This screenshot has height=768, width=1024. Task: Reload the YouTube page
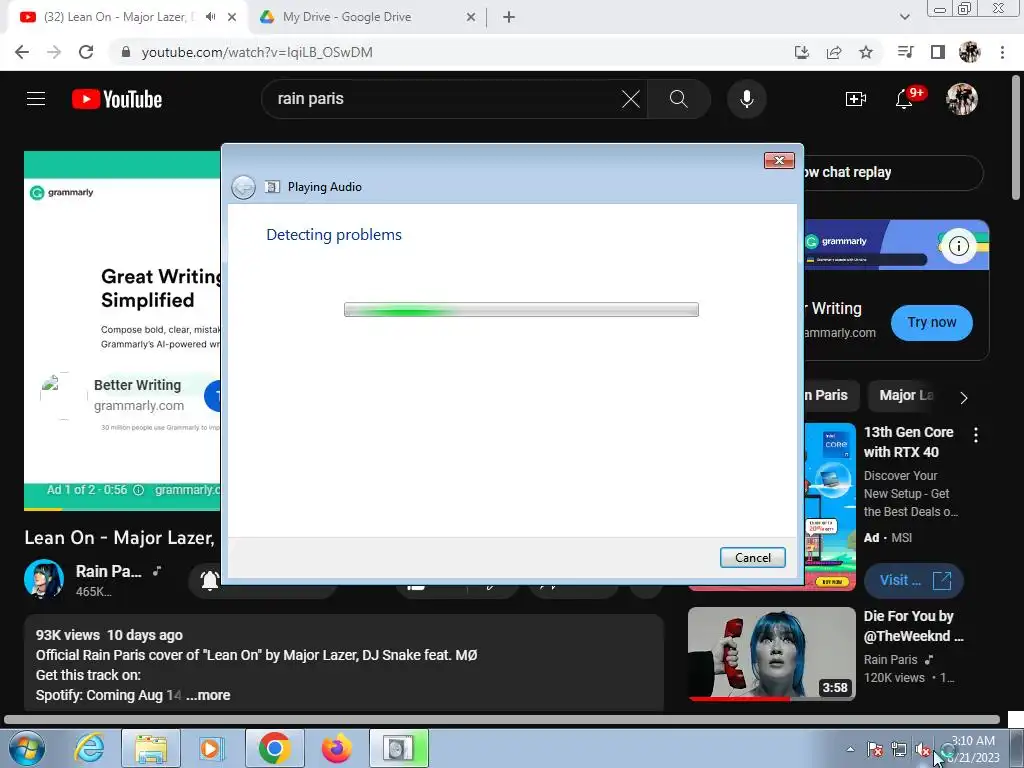86,52
